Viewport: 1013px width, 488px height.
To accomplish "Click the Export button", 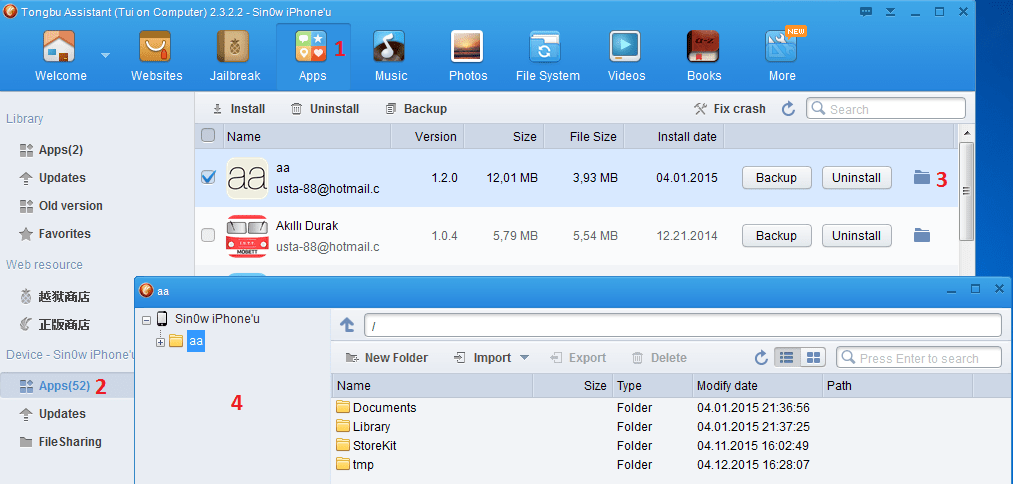I will pyautogui.click(x=578, y=358).
